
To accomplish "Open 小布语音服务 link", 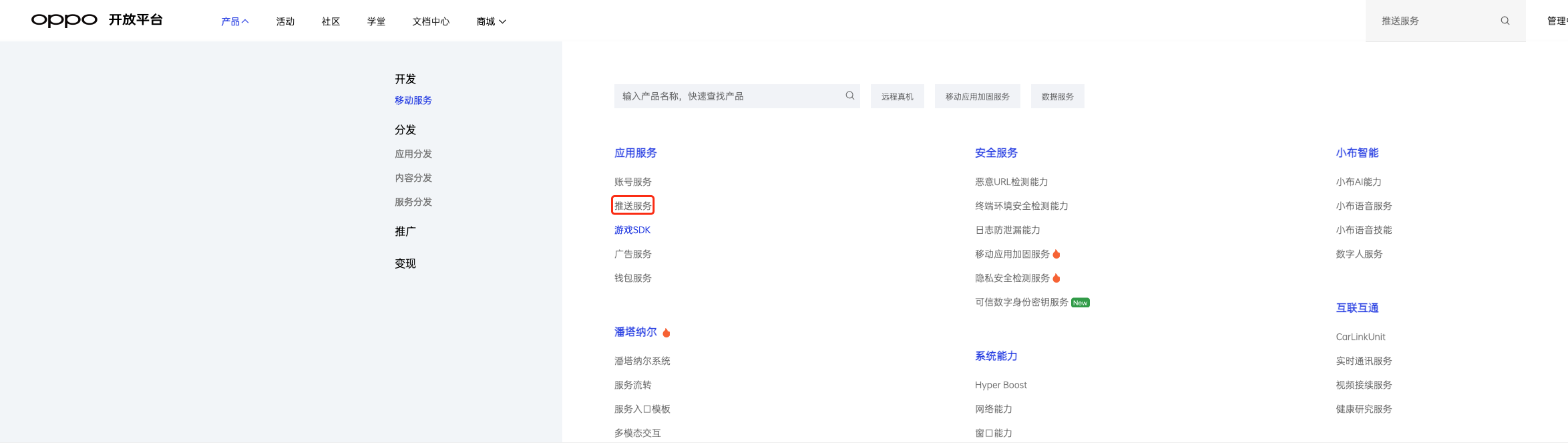I will 1364,206.
